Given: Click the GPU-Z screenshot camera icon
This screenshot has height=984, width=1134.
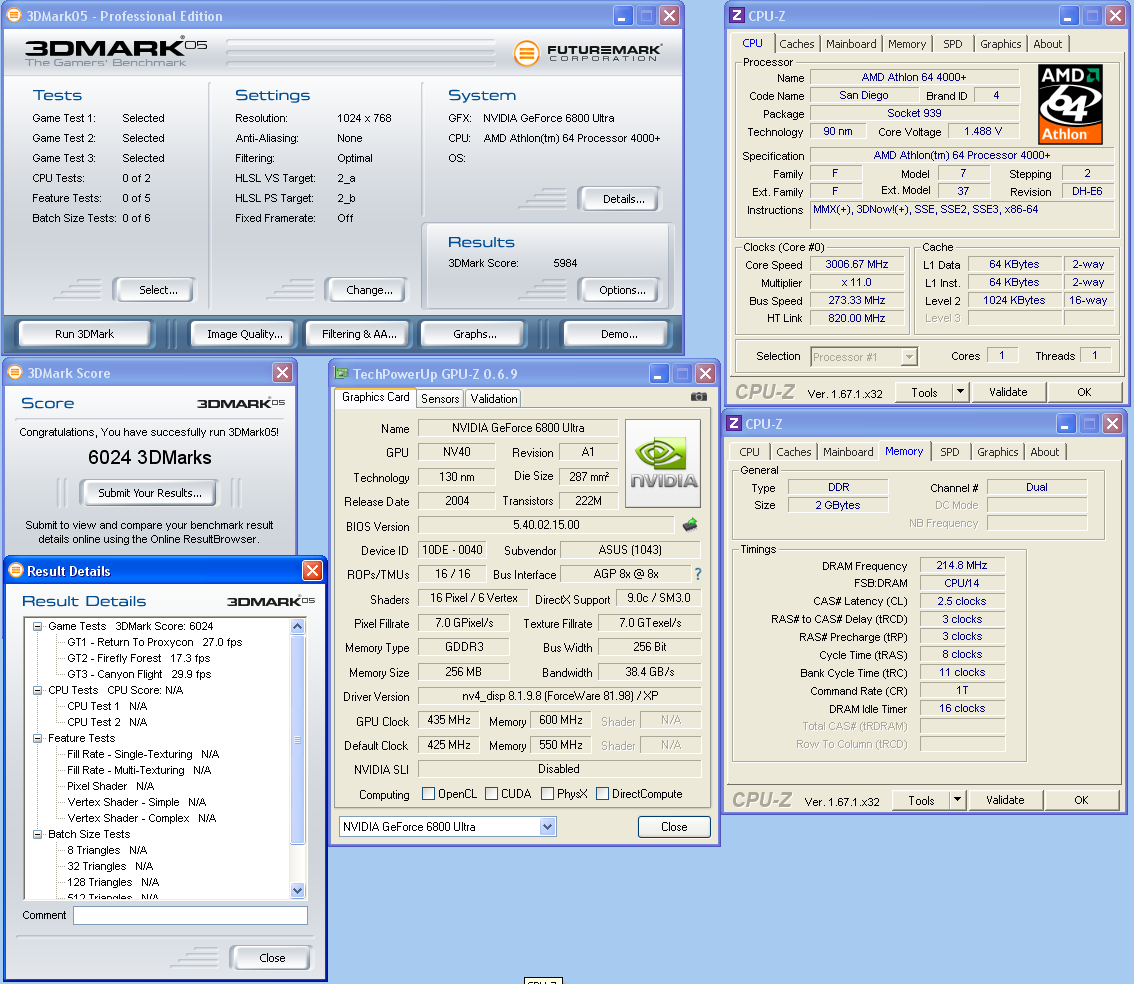Looking at the screenshot, I should pos(699,396).
